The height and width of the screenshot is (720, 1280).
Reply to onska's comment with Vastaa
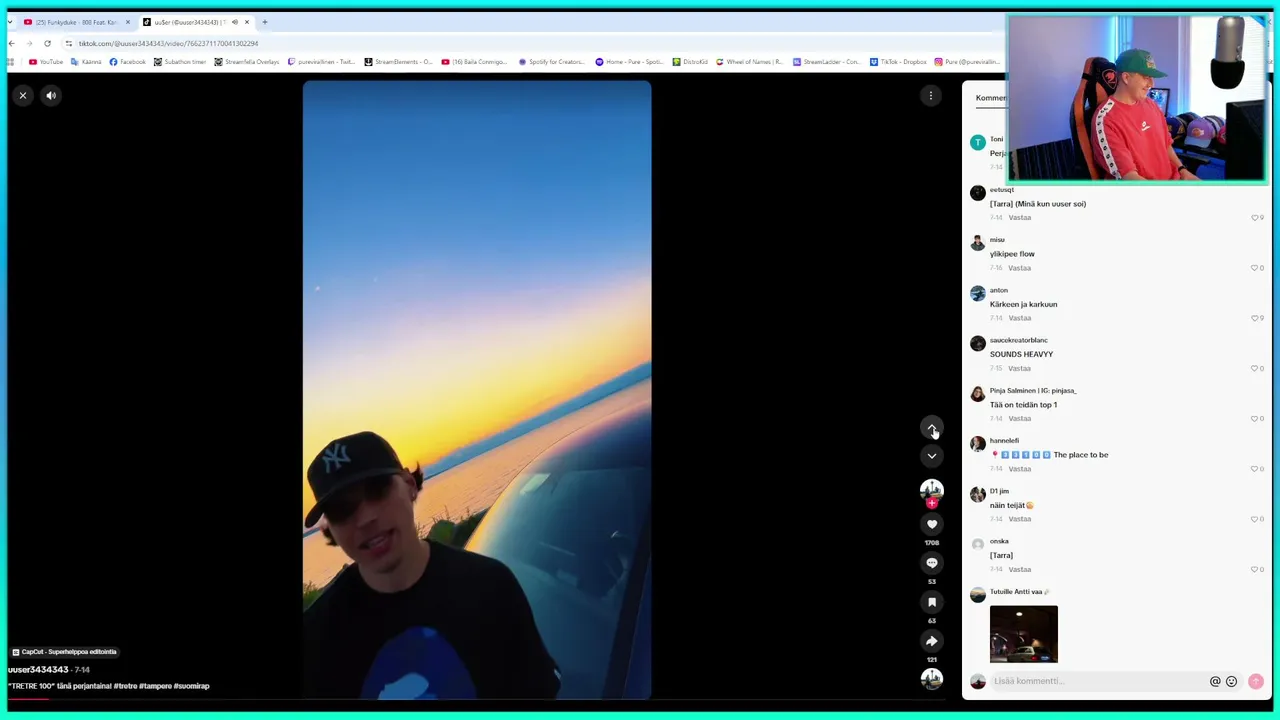point(1019,569)
